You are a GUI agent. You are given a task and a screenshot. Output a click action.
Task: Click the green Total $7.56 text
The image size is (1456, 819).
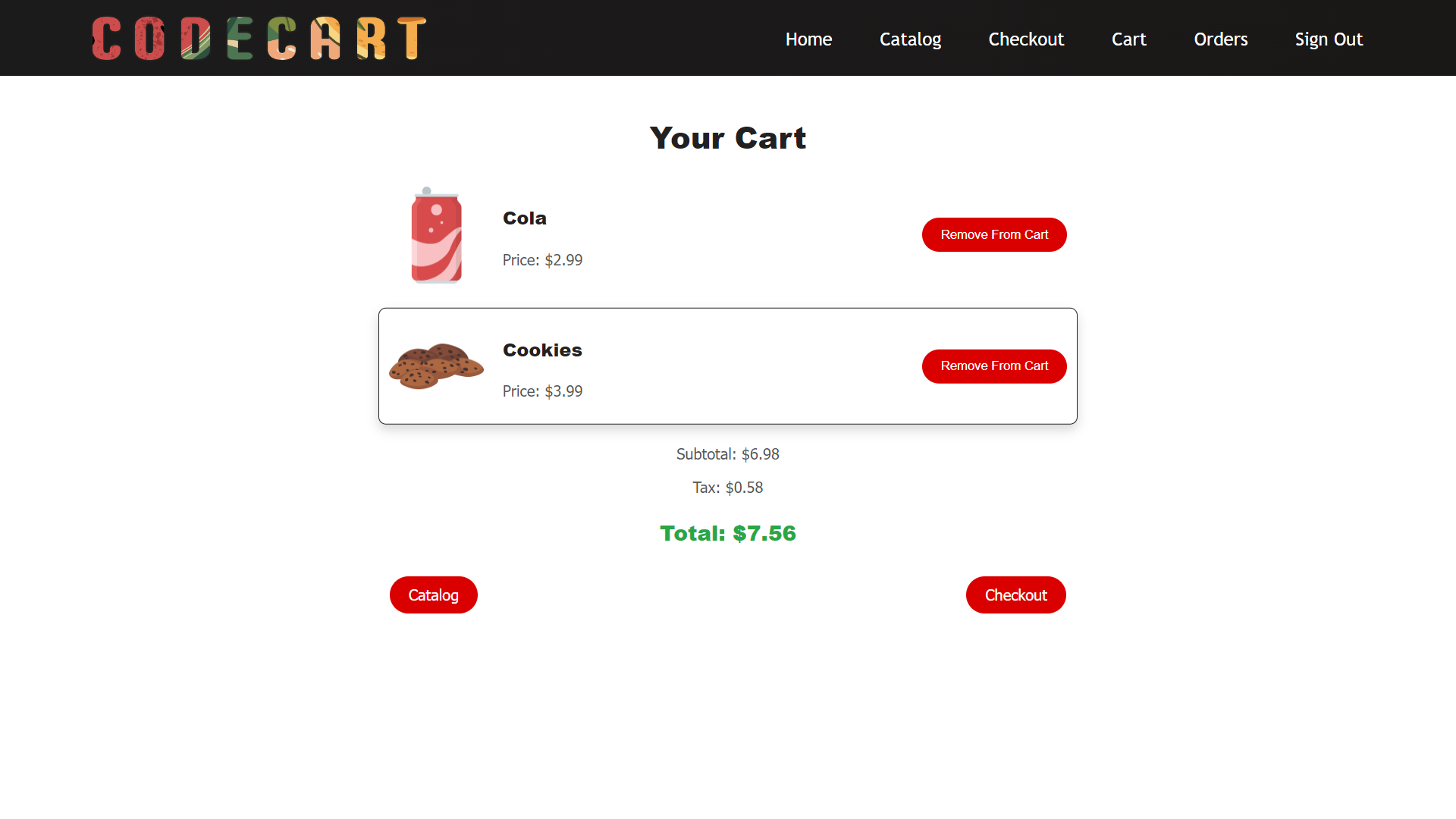tap(728, 534)
